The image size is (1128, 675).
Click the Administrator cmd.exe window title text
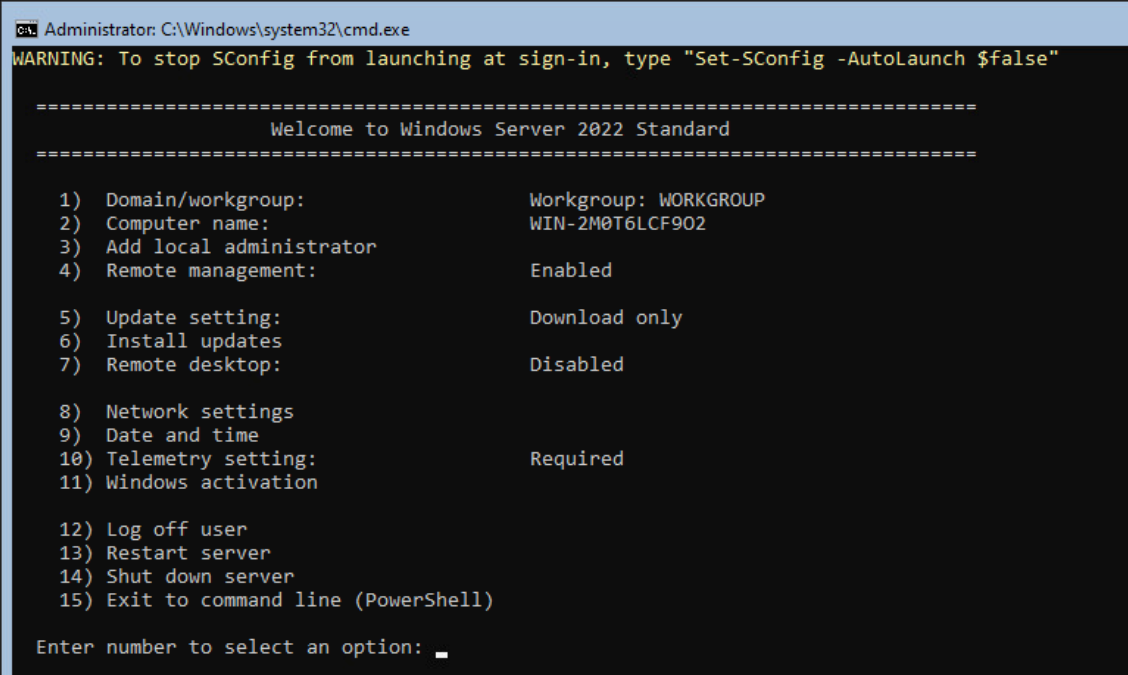coord(227,29)
